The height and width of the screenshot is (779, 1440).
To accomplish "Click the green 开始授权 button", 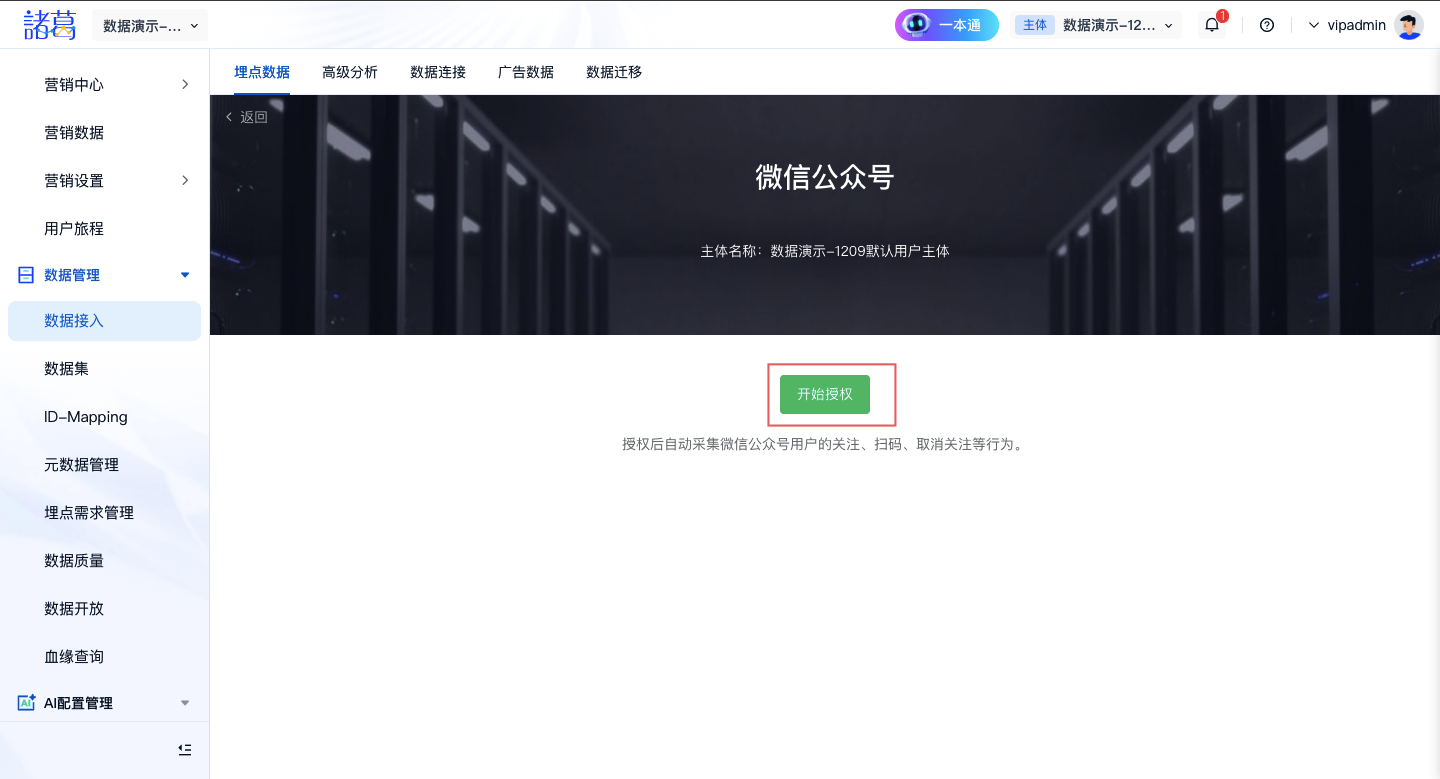I will click(x=825, y=394).
